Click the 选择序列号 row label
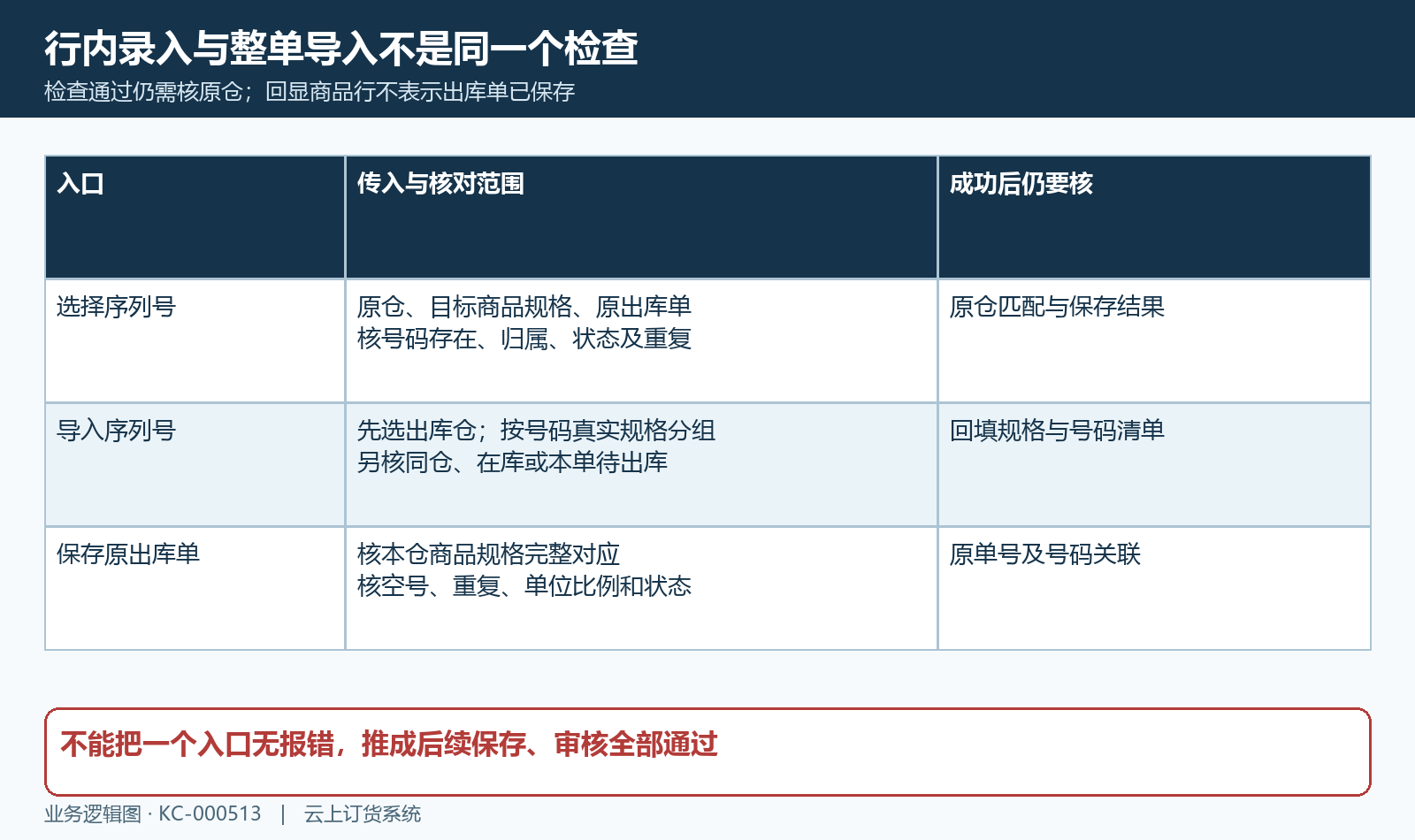 click(x=117, y=307)
